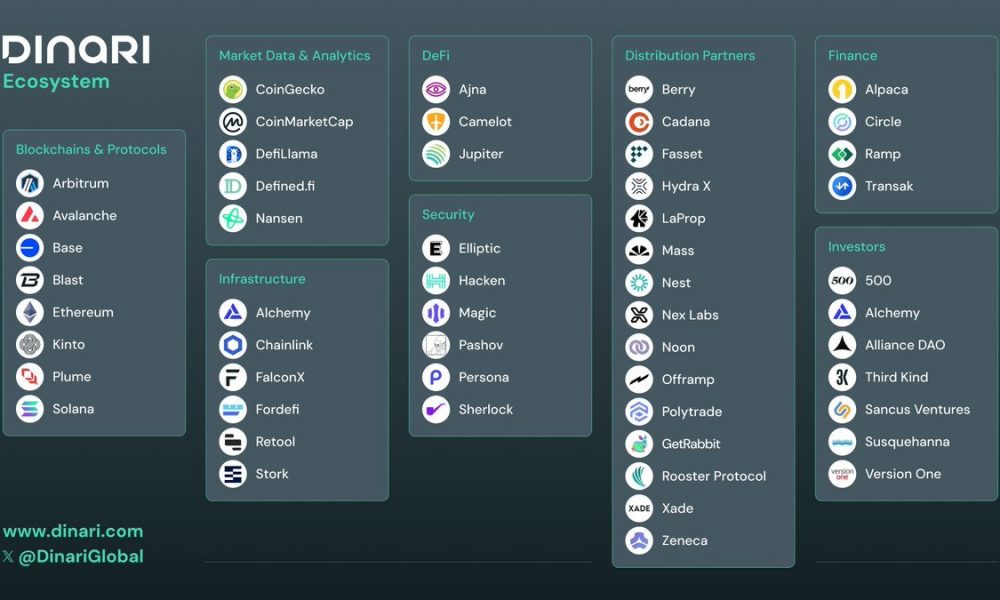
Task: Open the www.dinari.com link
Action: [x=73, y=531]
